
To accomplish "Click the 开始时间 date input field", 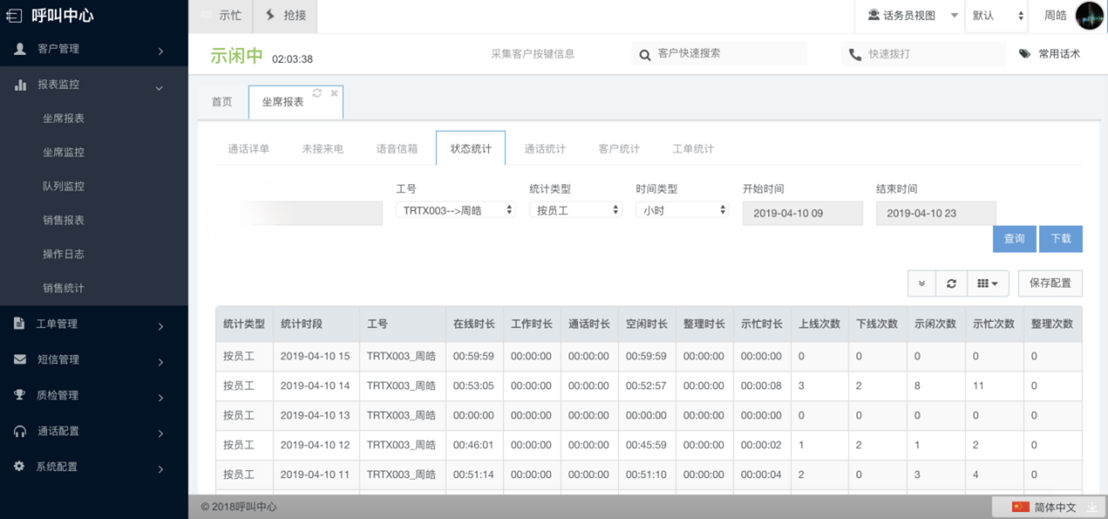I will 802,213.
